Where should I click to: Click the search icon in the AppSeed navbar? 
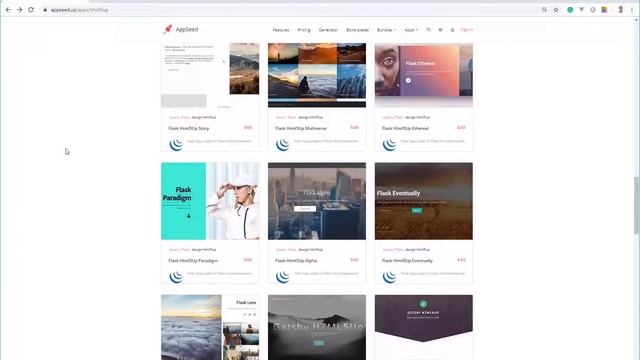[429, 30]
